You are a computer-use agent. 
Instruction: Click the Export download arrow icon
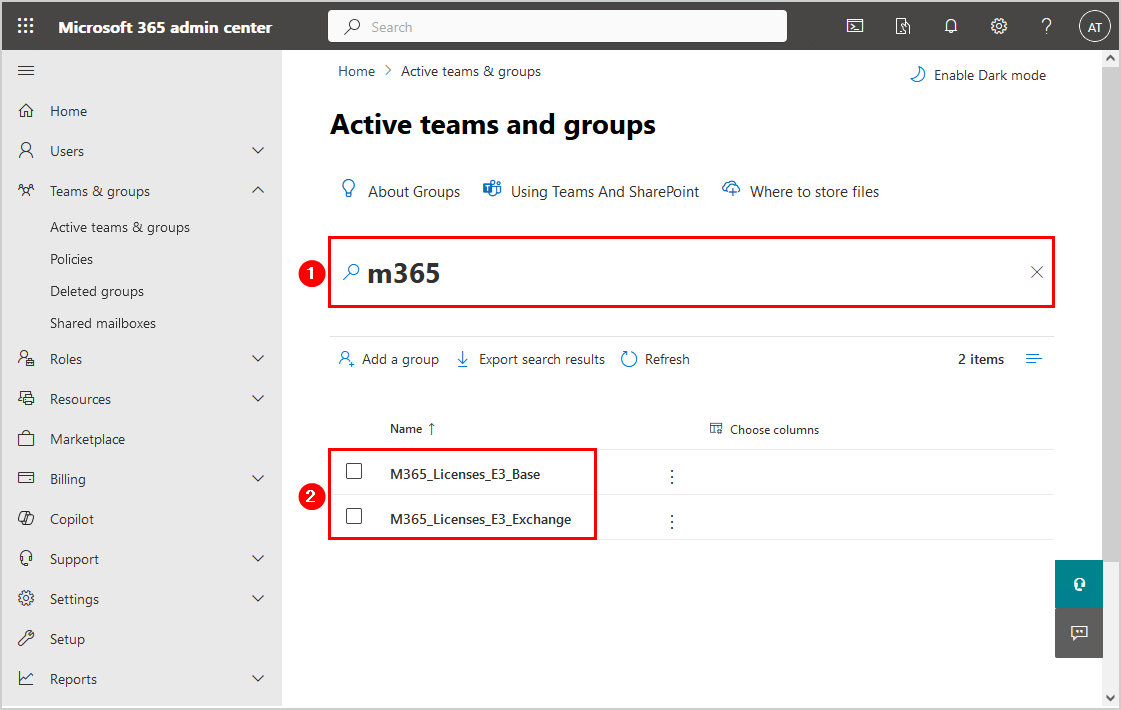(463, 359)
